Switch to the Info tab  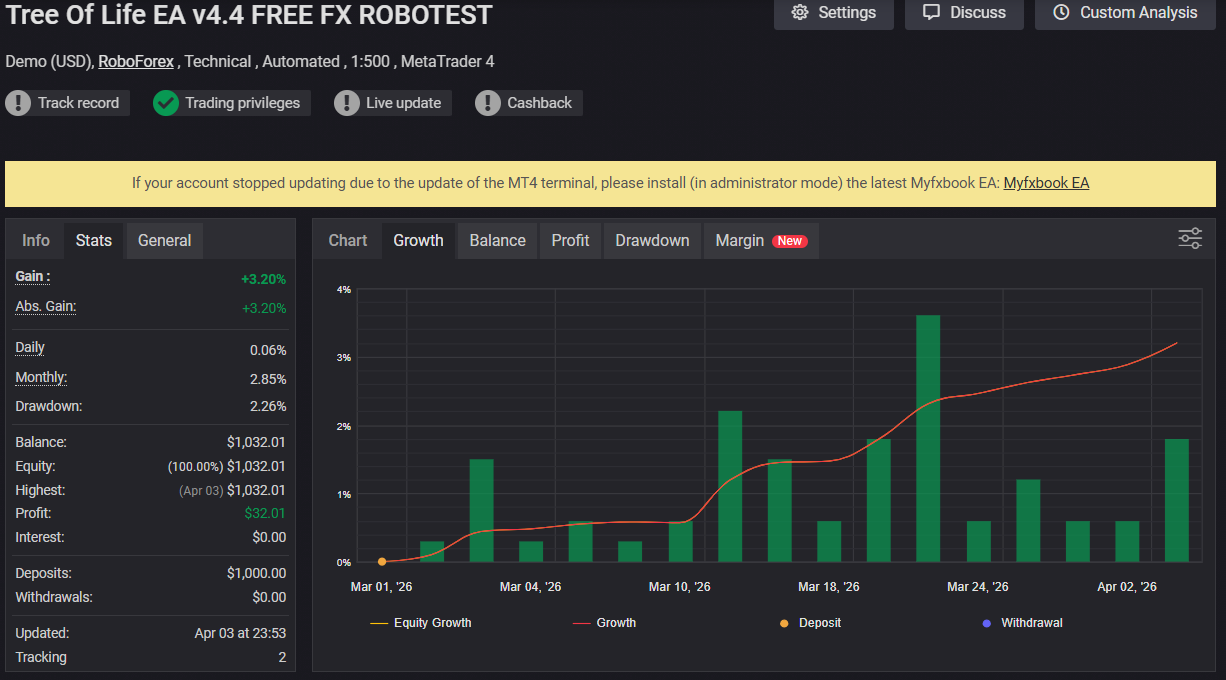tap(36, 241)
